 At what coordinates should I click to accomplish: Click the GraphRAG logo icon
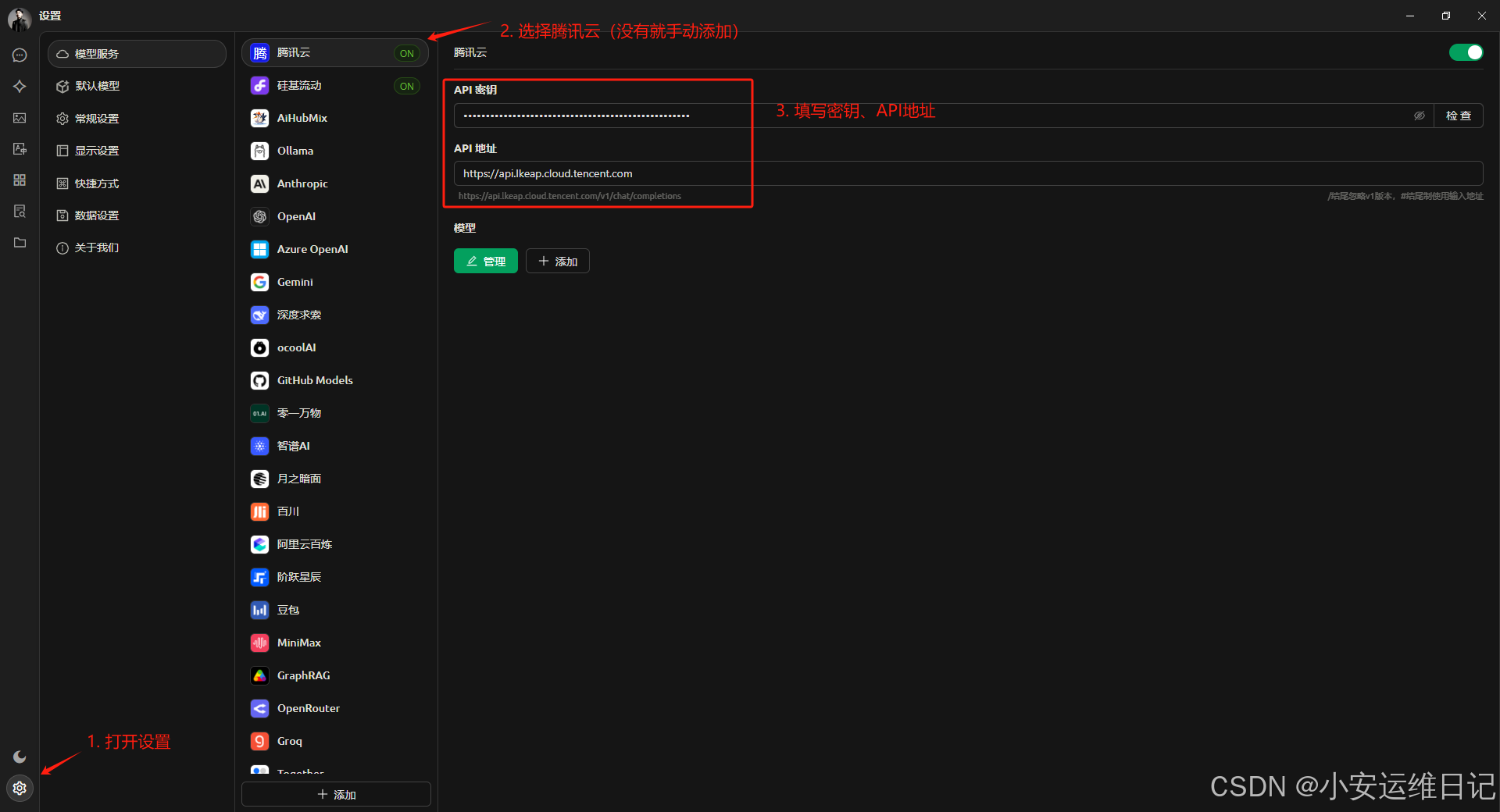coord(260,676)
